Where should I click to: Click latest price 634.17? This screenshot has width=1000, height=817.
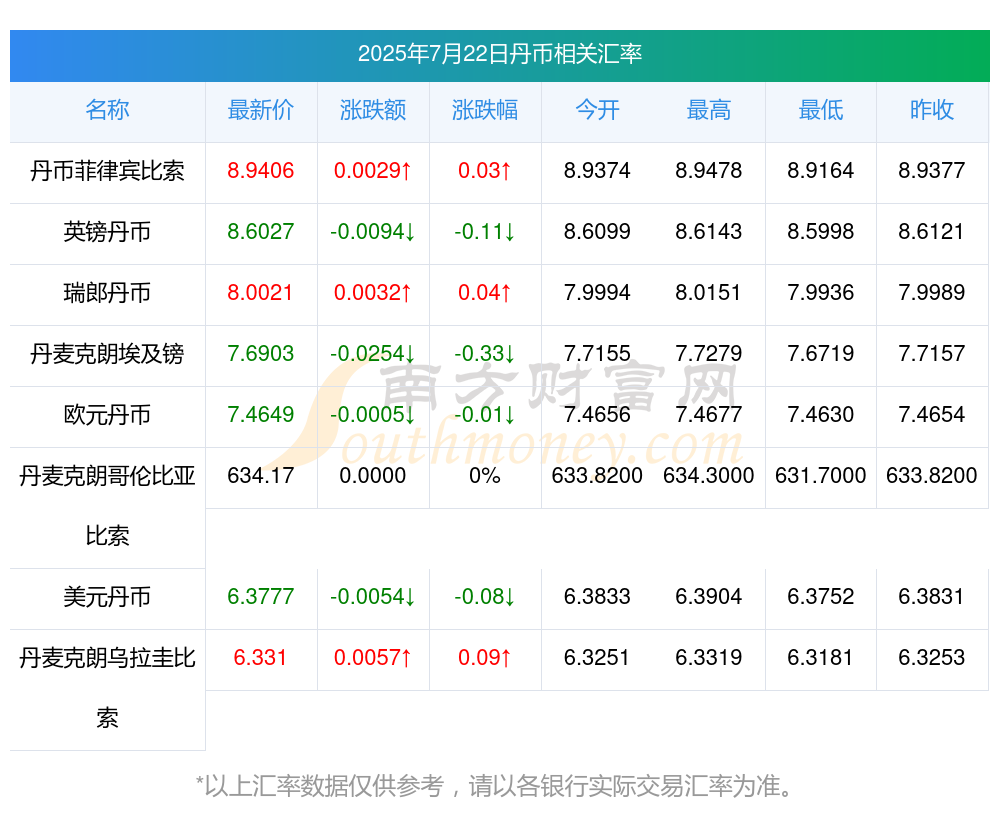point(260,475)
